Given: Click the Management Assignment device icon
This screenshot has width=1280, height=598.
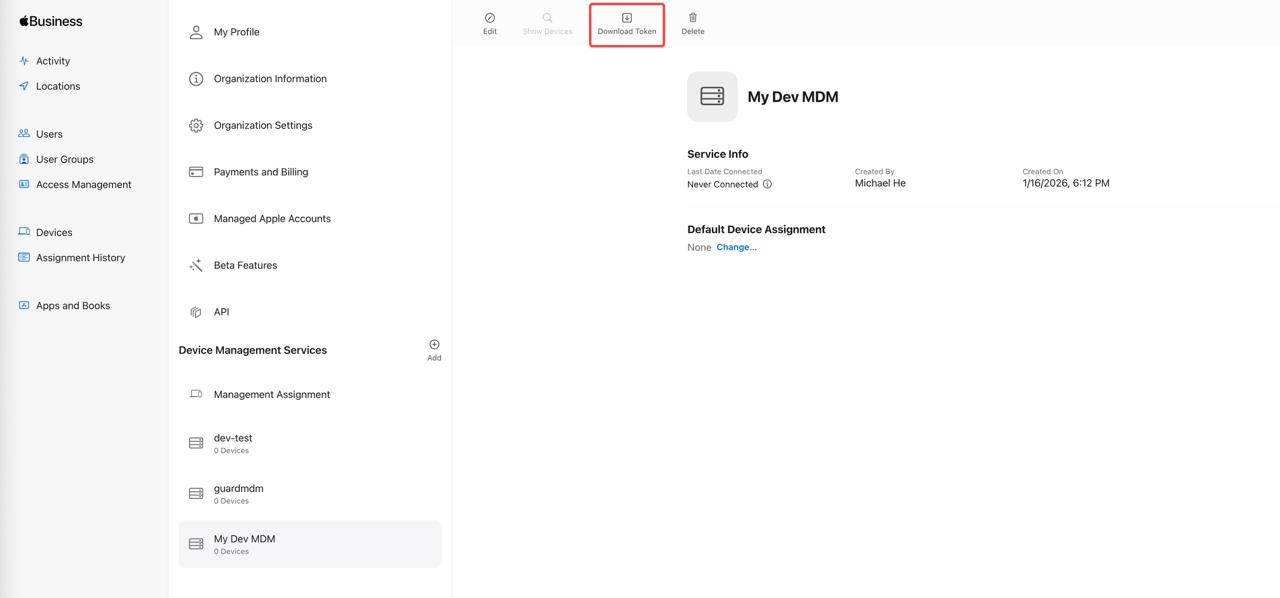Looking at the screenshot, I should click(196, 394).
